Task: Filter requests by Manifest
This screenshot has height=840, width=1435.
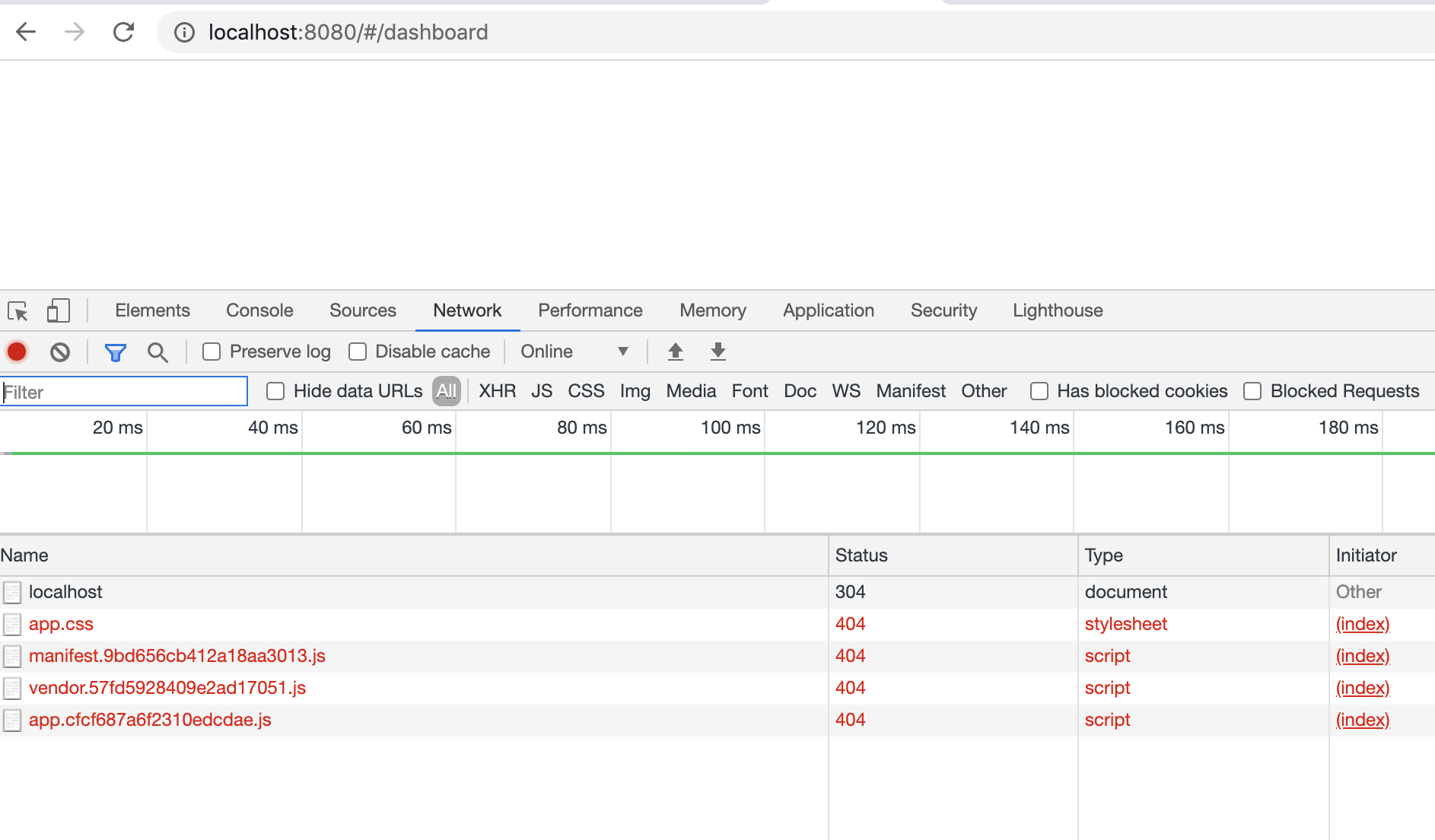Action: pos(911,391)
